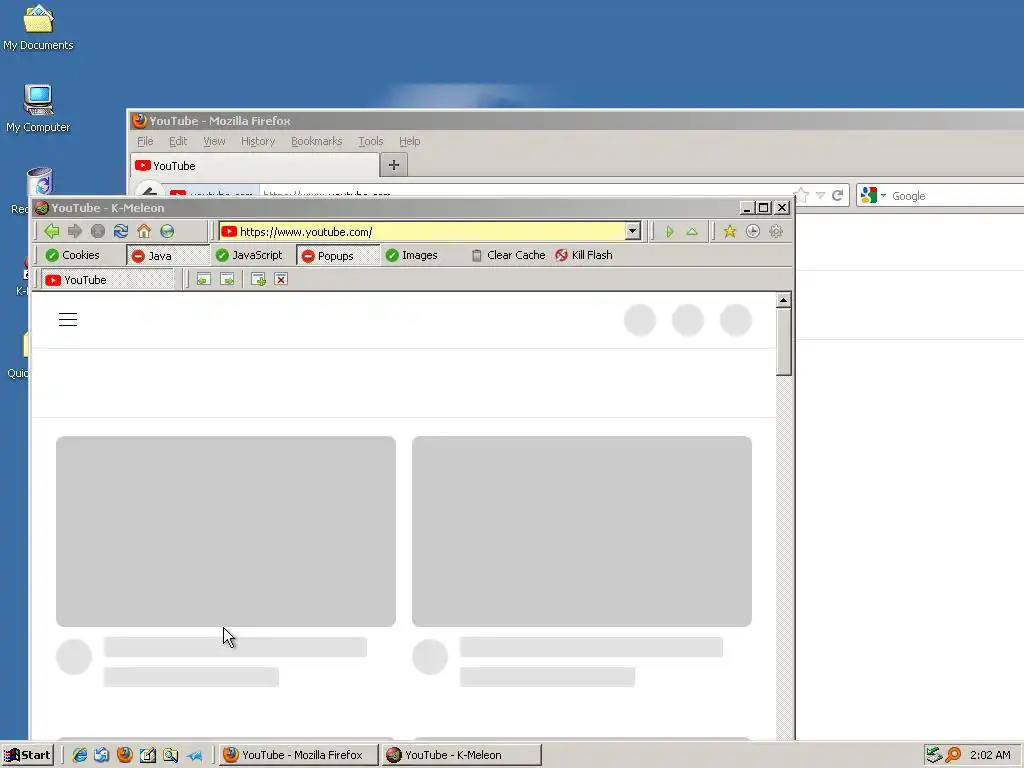The height and width of the screenshot is (768, 1024).
Task: Launch Internet Explorer from quick launch
Action: point(80,755)
